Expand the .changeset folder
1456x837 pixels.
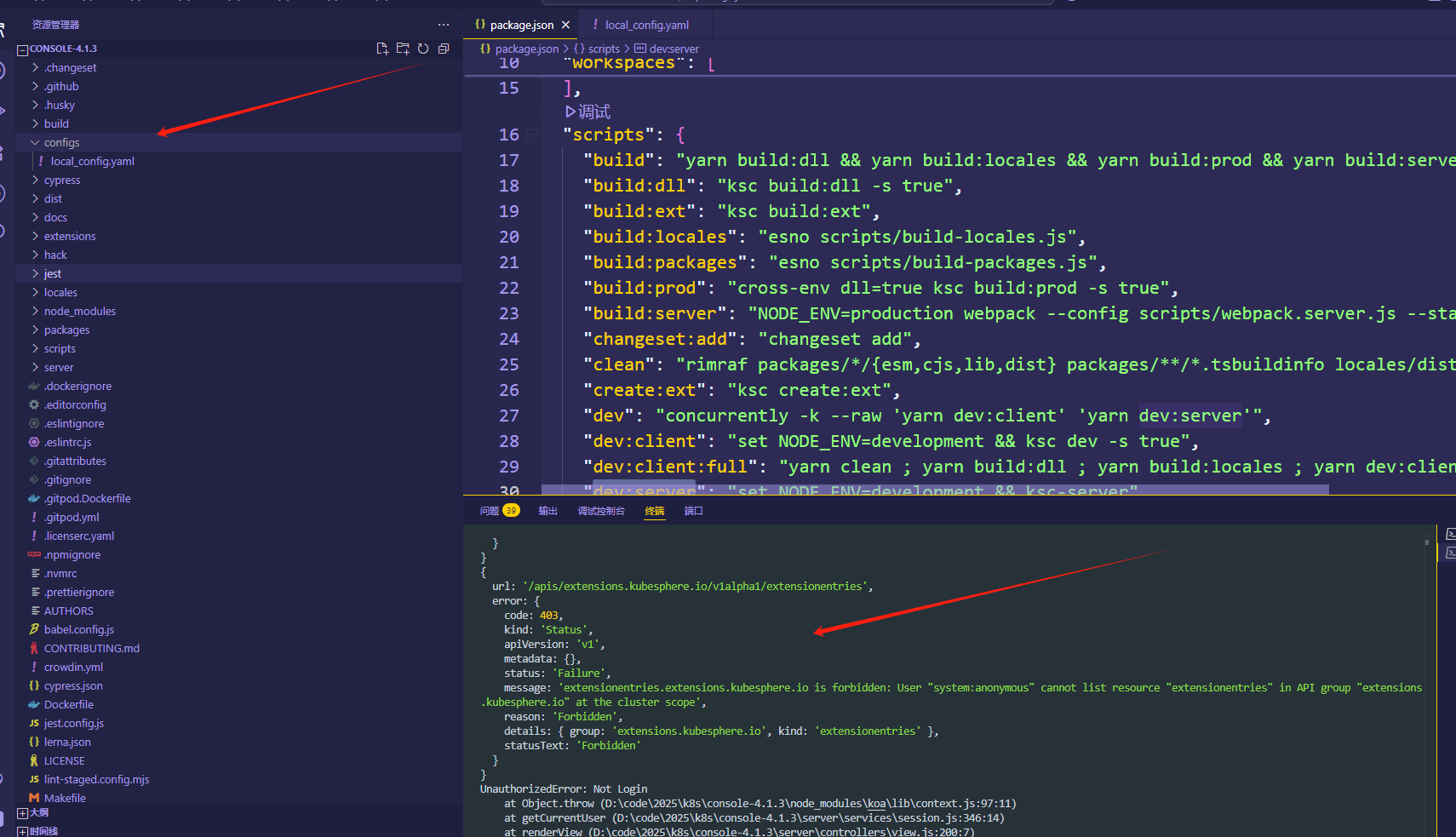(70, 67)
